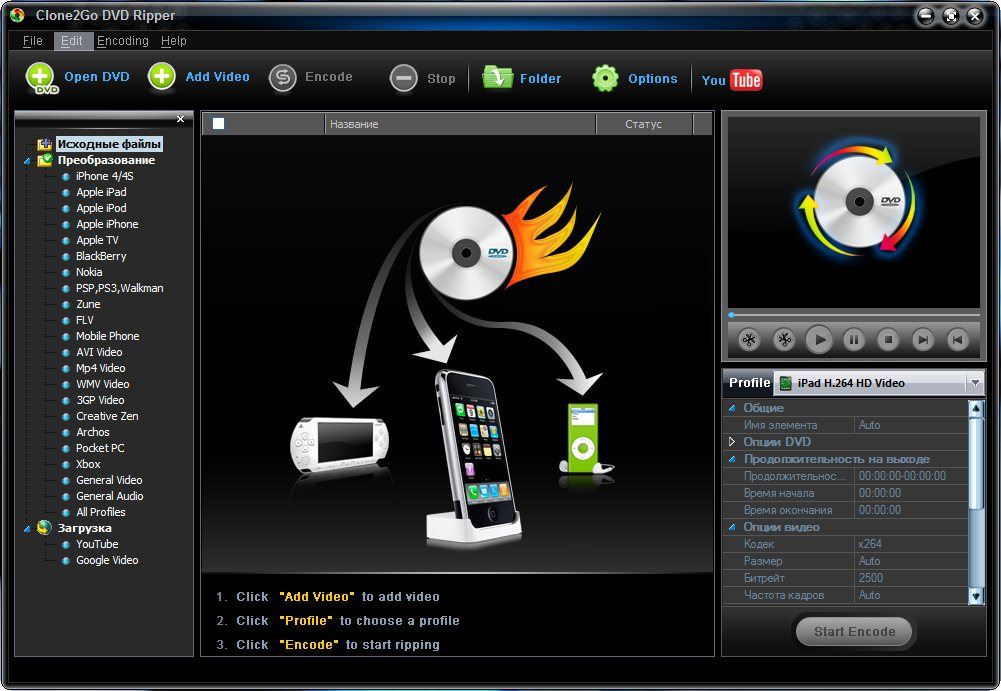Click the bullet icon beside Xbox

(x=66, y=464)
